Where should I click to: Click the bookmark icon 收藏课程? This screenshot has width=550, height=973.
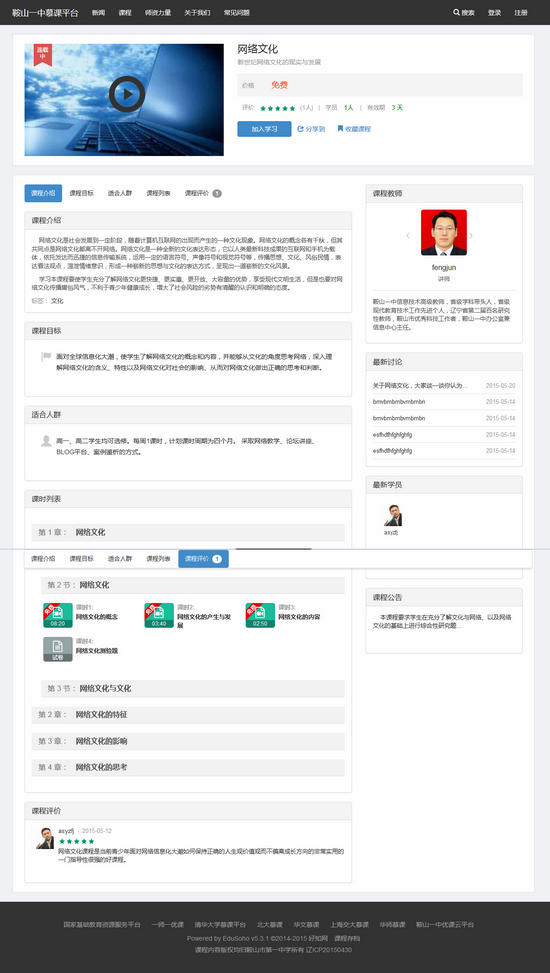coord(340,129)
